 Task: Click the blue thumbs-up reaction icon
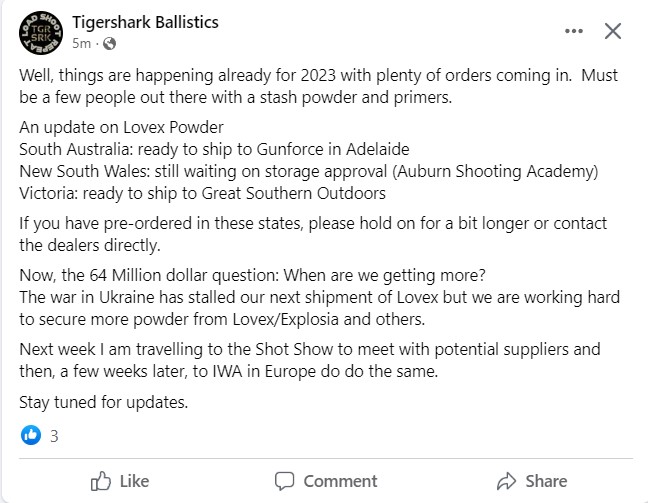(31, 435)
